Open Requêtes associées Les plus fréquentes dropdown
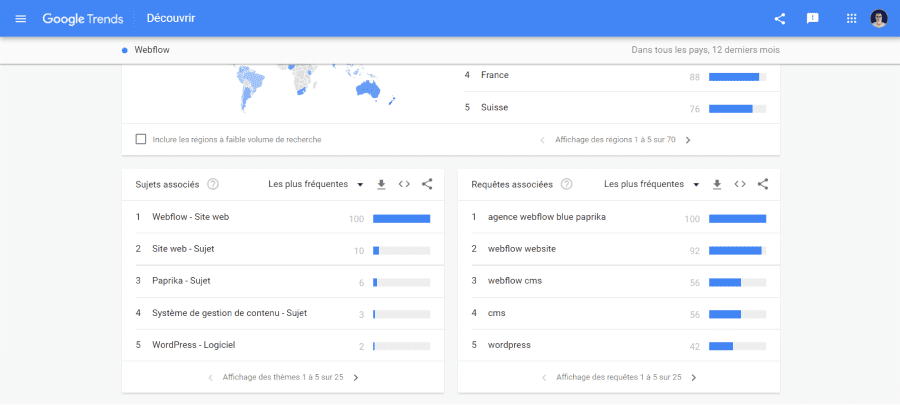This screenshot has width=900, height=405. [x=652, y=185]
